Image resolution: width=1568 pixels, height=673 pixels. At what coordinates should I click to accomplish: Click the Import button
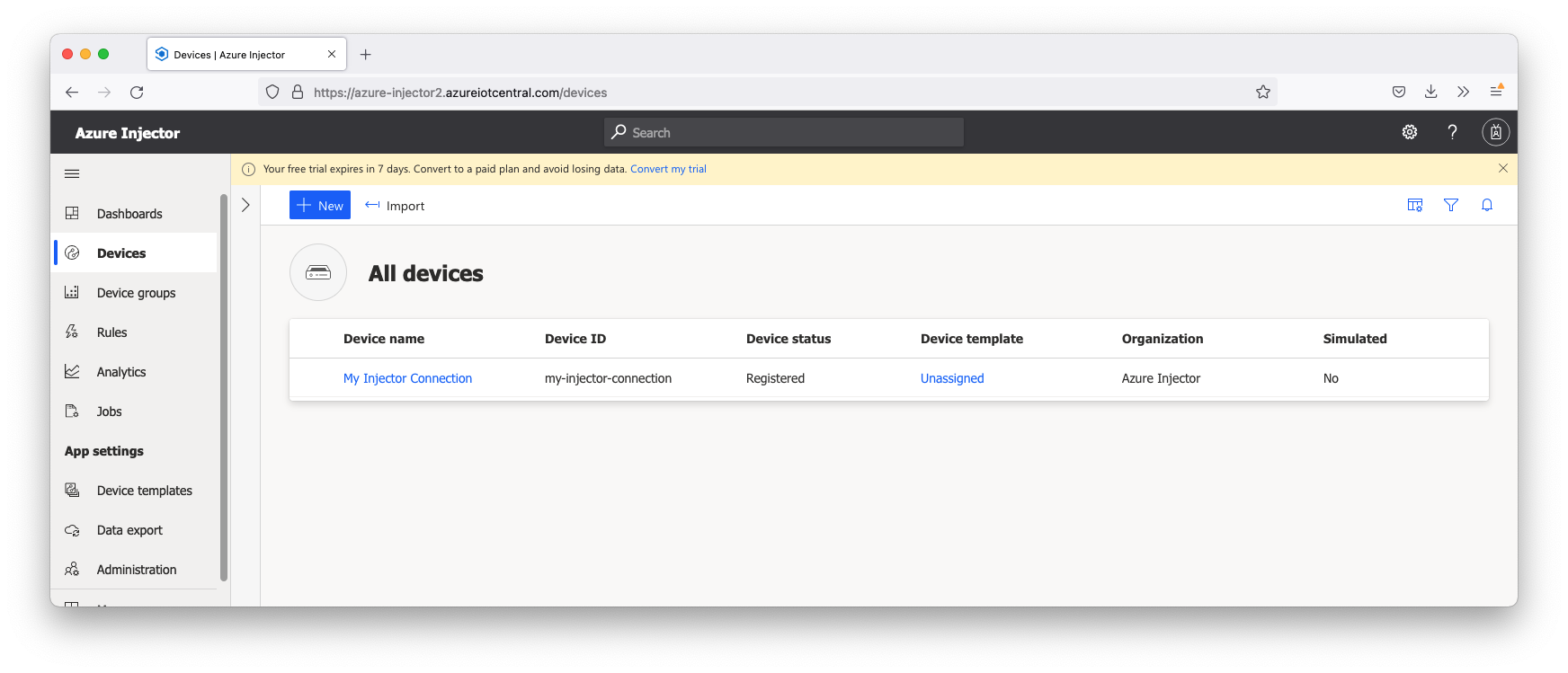point(395,206)
